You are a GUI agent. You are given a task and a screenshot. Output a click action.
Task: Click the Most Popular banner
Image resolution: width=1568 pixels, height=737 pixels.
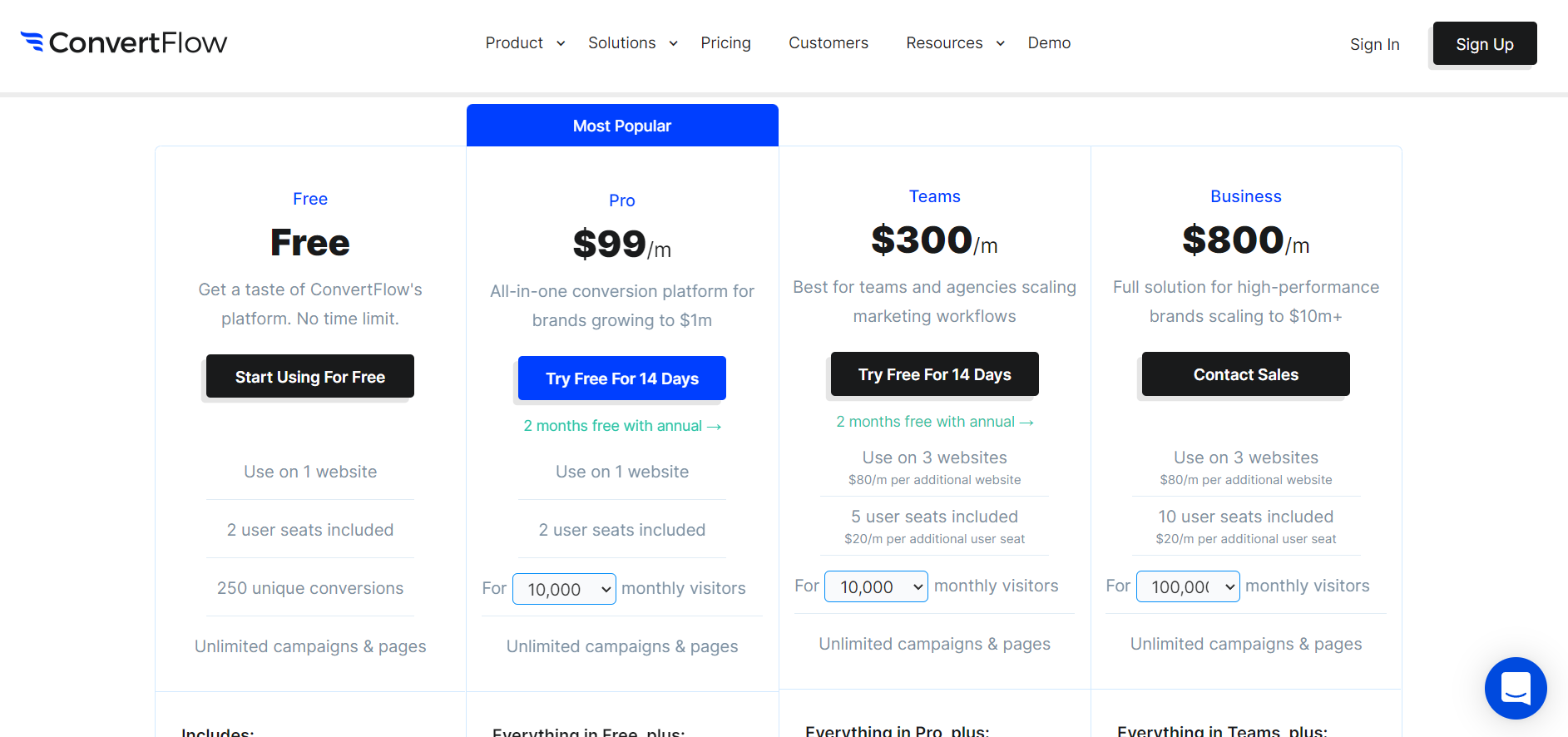(622, 126)
